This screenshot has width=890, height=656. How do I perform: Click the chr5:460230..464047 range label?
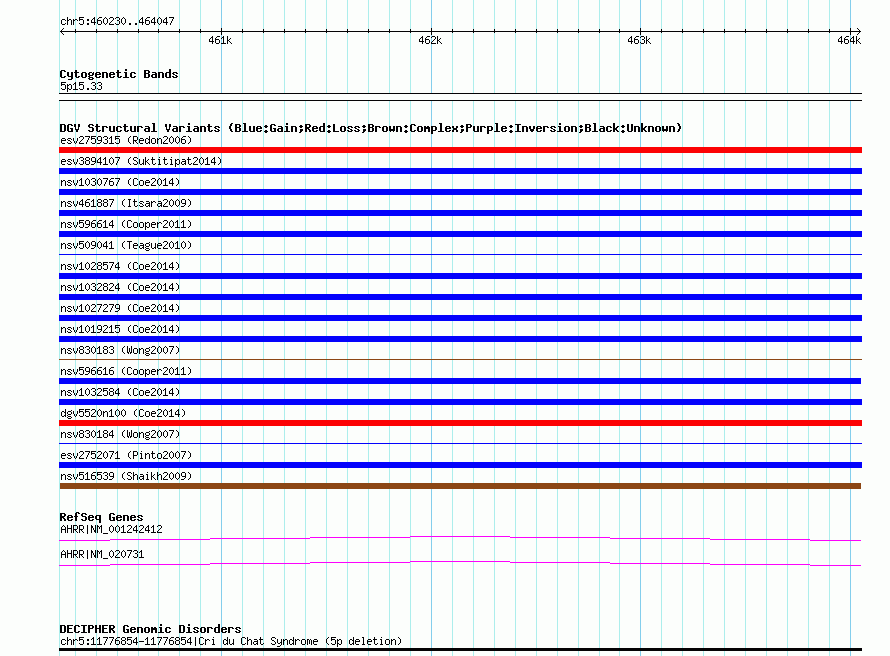(x=117, y=21)
